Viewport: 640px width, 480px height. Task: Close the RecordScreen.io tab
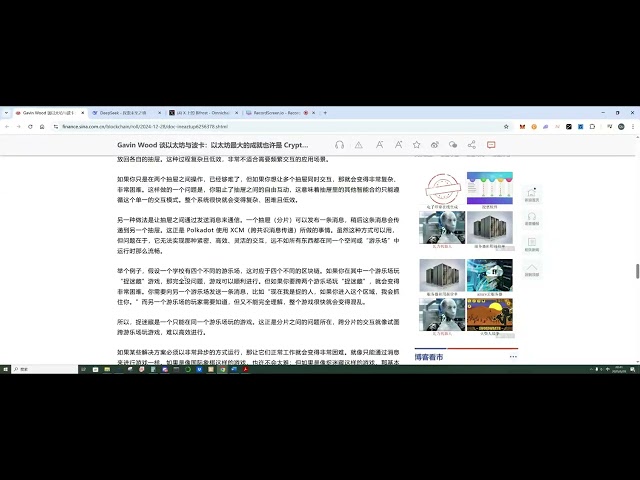pyautogui.click(x=313, y=113)
